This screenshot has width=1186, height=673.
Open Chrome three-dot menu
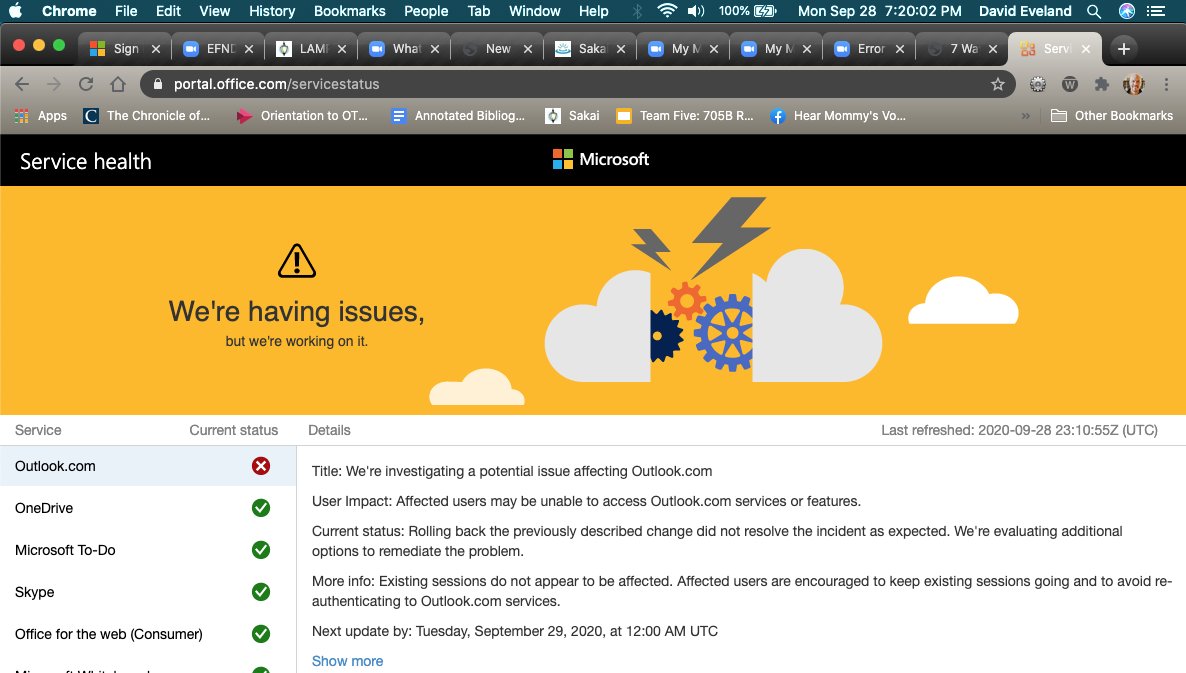(x=1166, y=84)
